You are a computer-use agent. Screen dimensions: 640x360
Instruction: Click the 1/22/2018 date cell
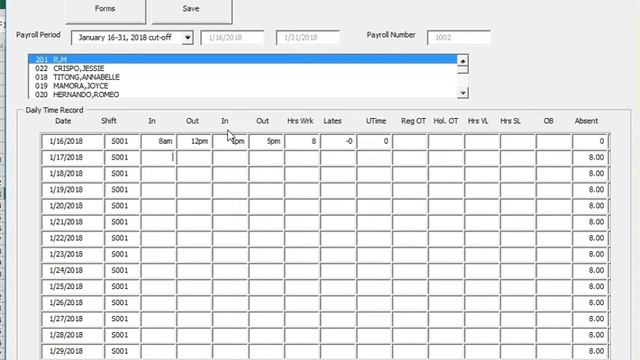pos(72,238)
